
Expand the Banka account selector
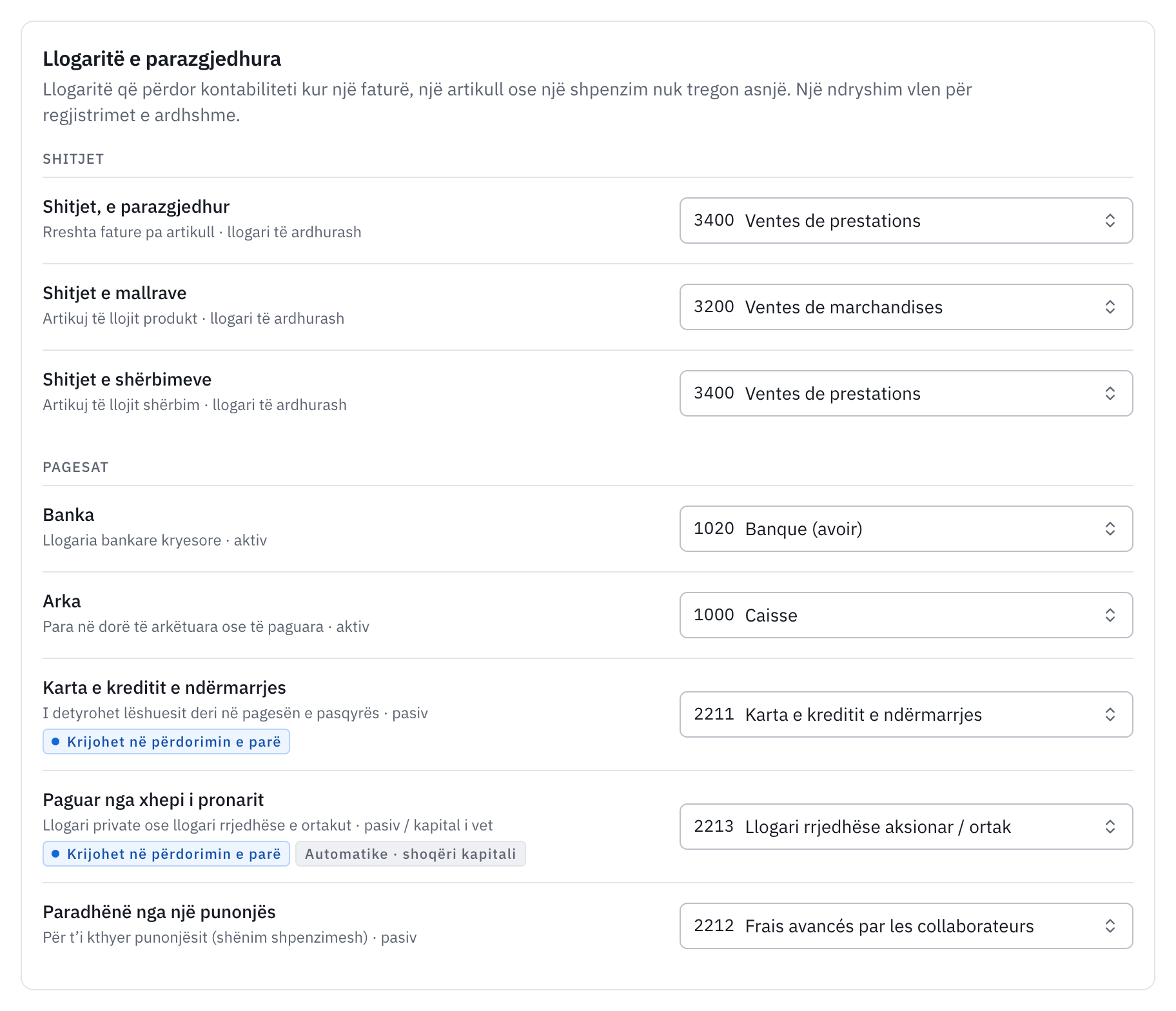(906, 529)
